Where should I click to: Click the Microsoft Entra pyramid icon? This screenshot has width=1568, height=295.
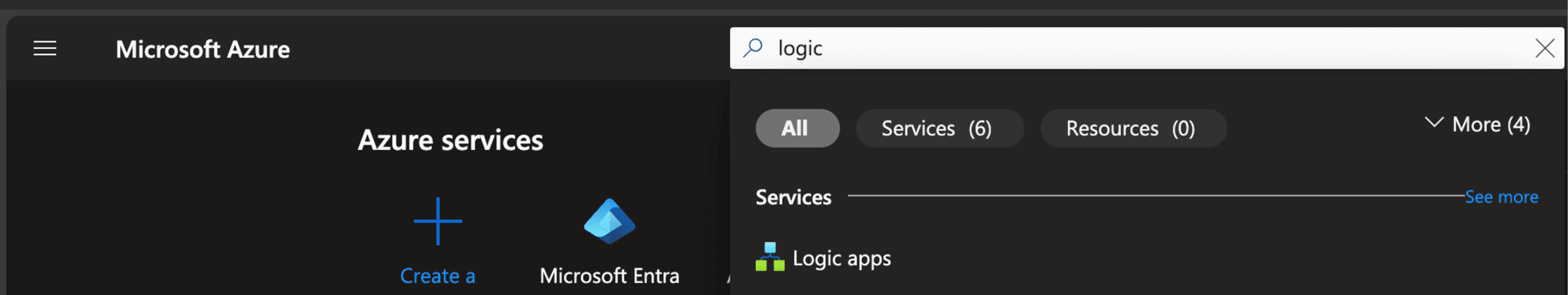point(609,221)
